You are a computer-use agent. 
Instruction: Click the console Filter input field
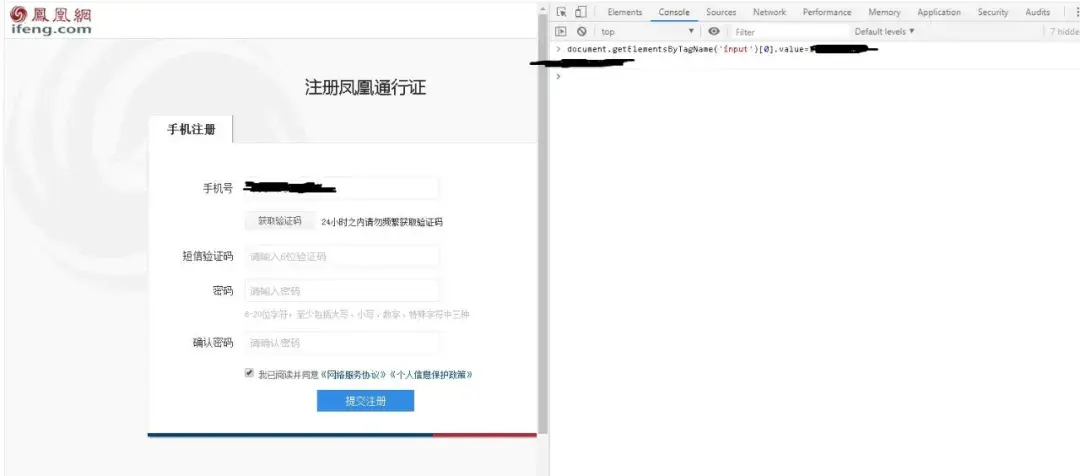[x=790, y=32]
